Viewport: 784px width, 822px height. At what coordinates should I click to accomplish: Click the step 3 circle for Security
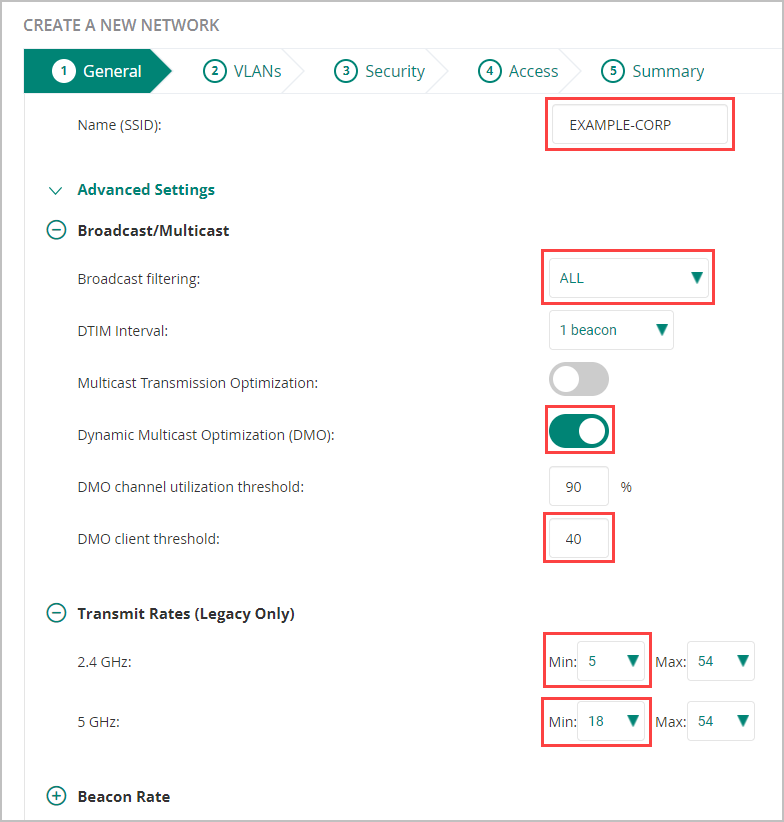[x=346, y=71]
